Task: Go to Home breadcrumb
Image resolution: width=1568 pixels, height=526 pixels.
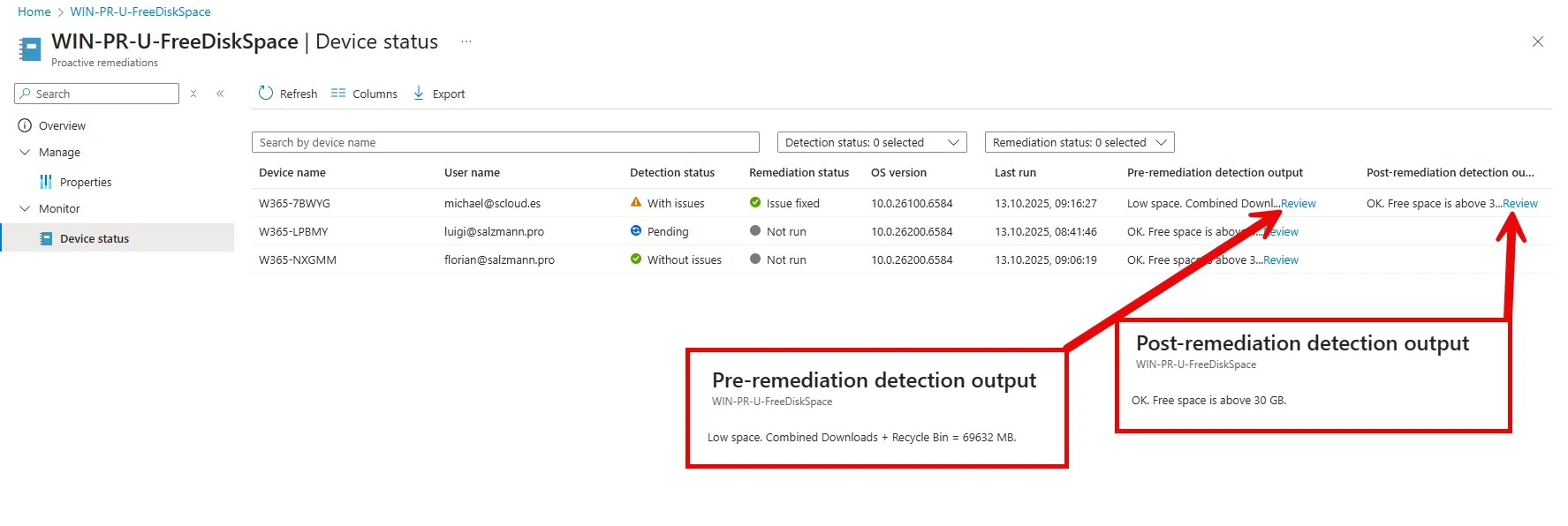Action: click(34, 11)
